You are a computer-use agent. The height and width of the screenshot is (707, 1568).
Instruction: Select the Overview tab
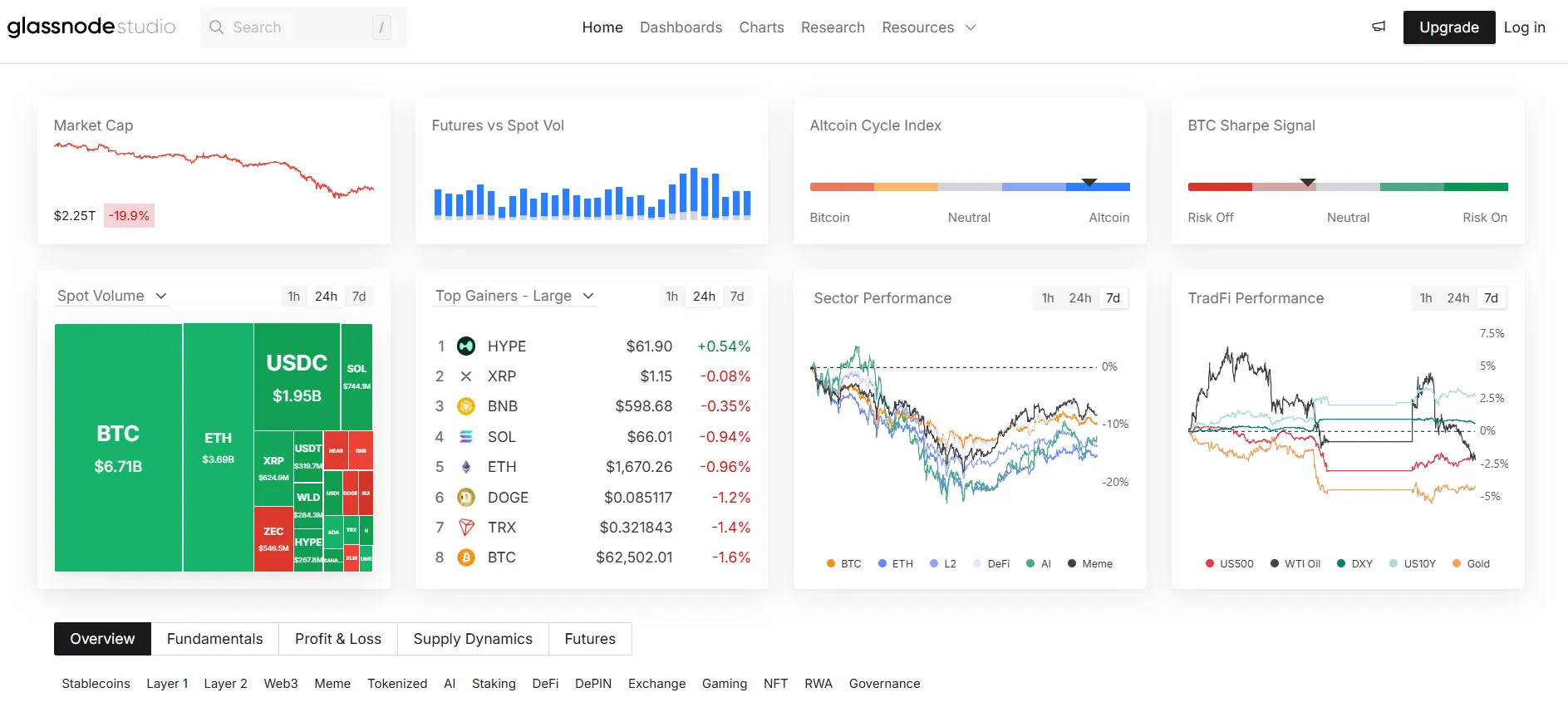pyautogui.click(x=102, y=639)
